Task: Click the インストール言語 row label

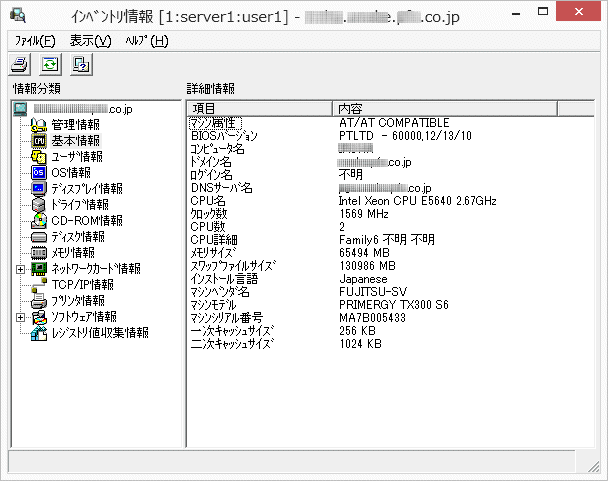Action: pos(224,279)
